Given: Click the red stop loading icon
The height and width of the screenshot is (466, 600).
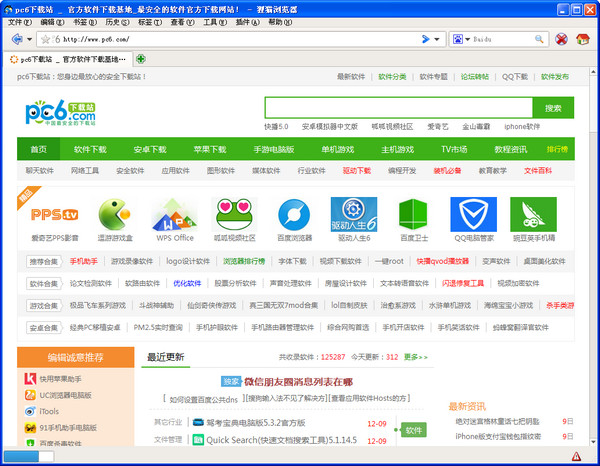Looking at the screenshot, I should 561,39.
